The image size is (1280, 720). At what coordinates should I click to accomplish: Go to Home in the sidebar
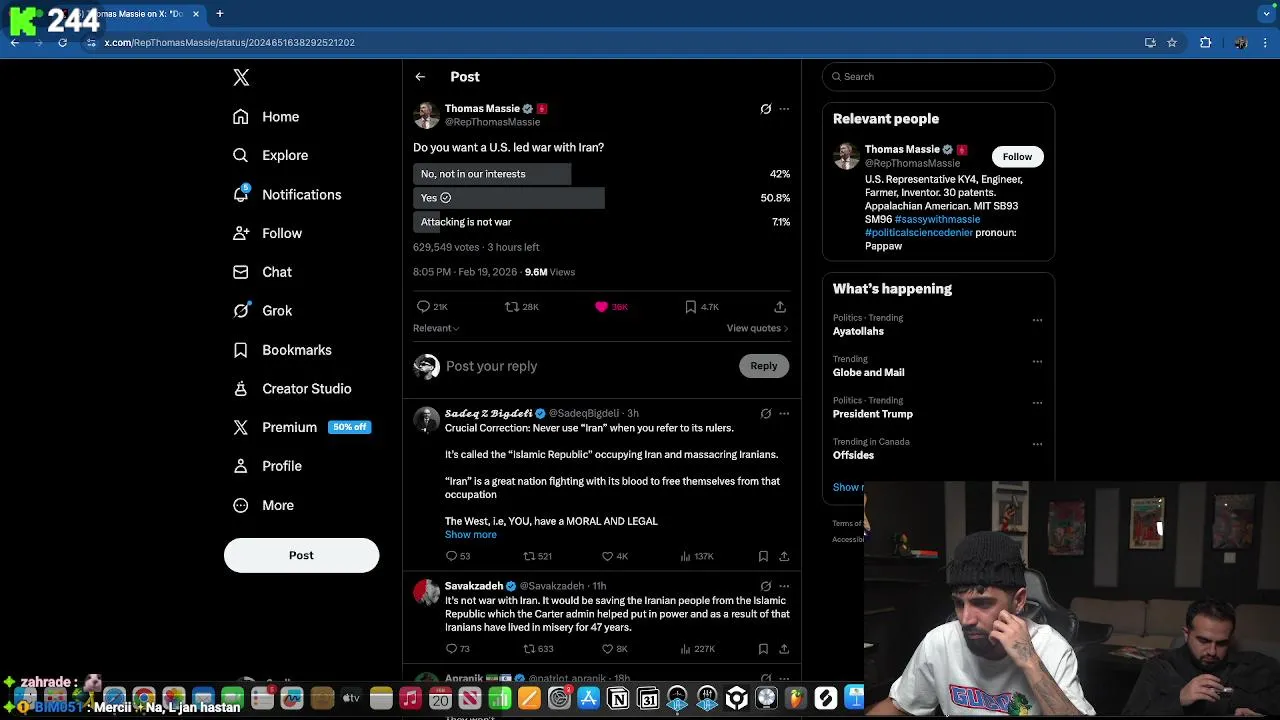pyautogui.click(x=266, y=117)
